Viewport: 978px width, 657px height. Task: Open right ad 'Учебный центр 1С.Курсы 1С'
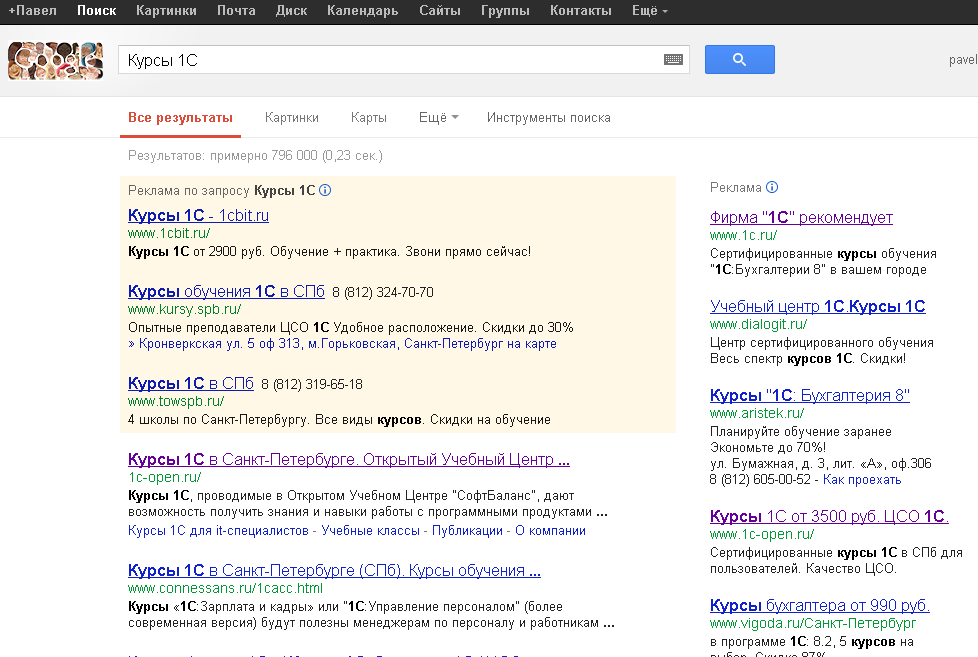click(x=818, y=306)
